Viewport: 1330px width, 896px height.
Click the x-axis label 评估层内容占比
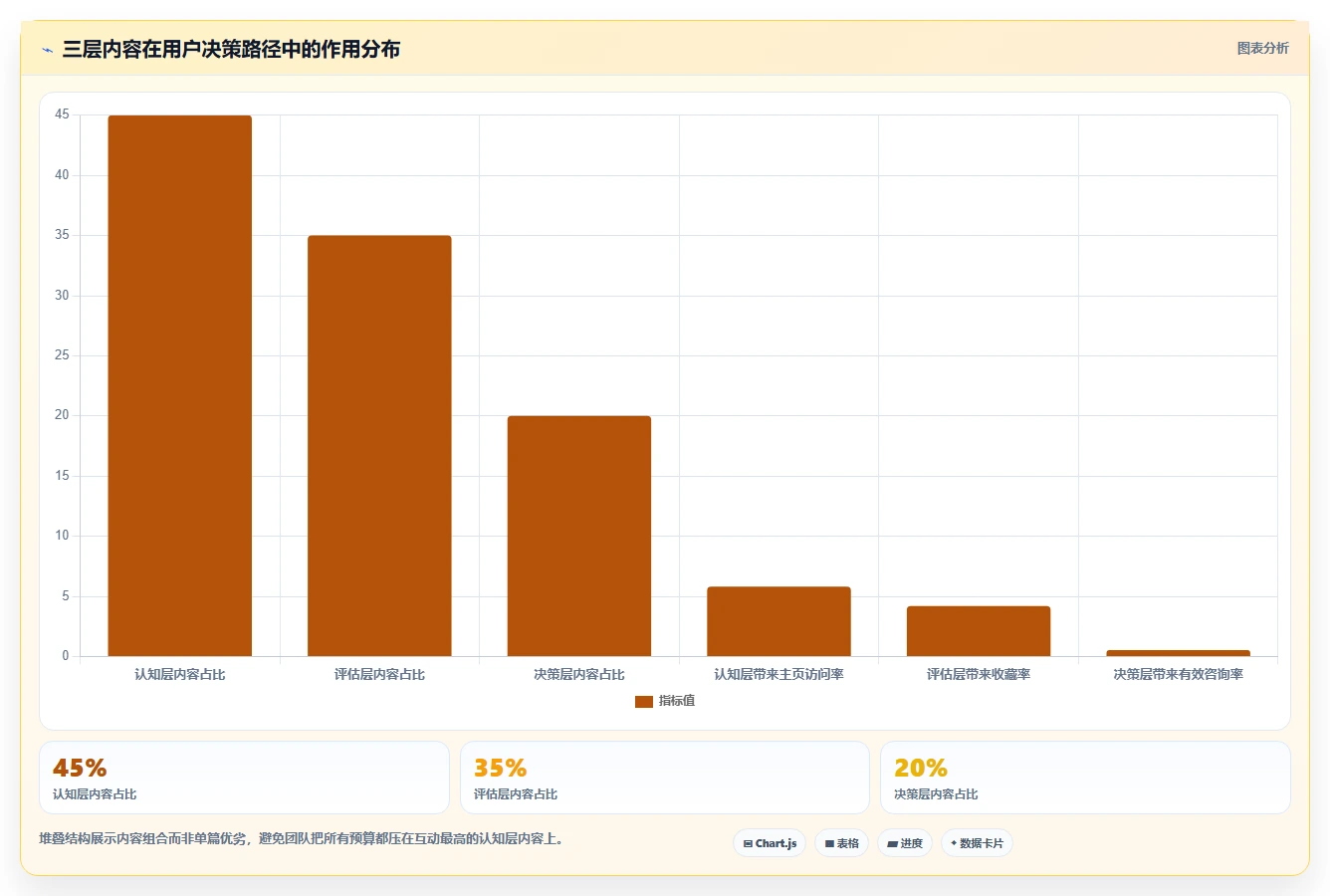coord(379,674)
